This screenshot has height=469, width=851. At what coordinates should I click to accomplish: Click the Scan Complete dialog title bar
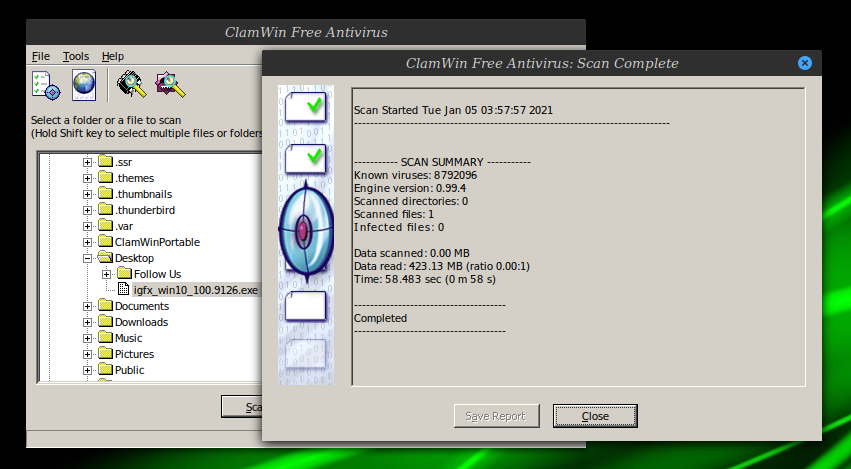542,63
